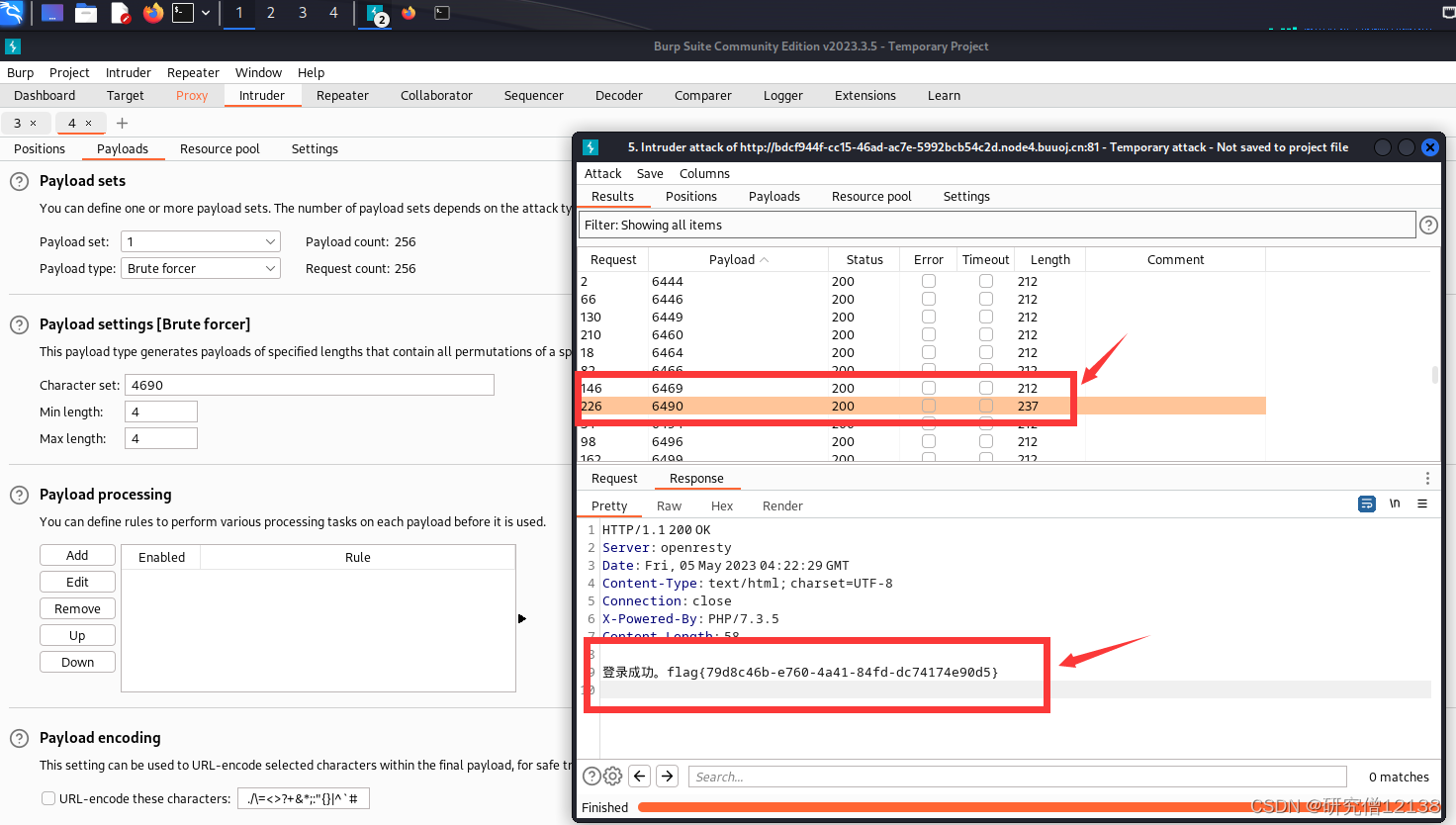The image size is (1456, 825).
Task: Open the Repeater menu in the menu bar
Action: click(193, 72)
